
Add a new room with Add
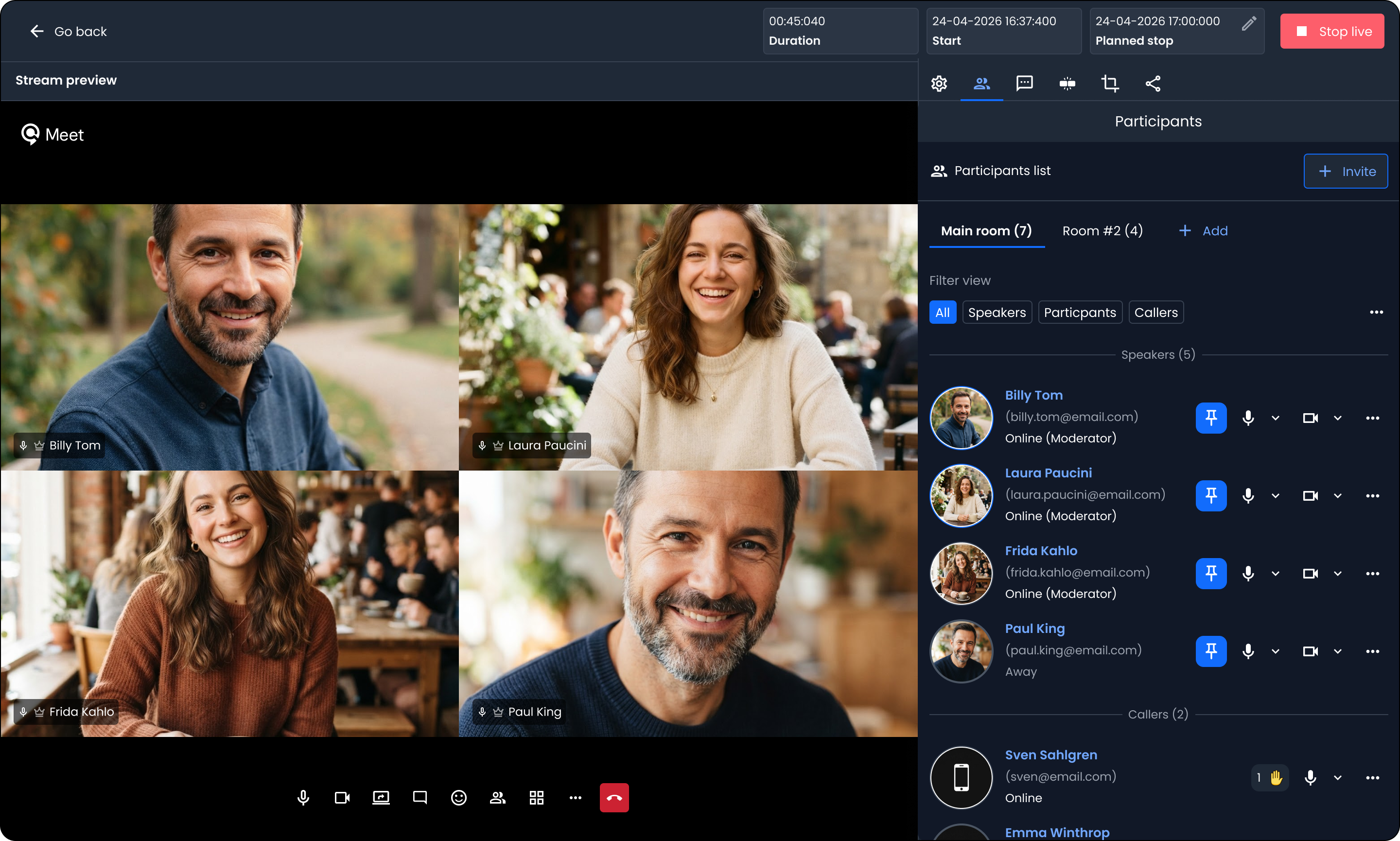tap(1203, 230)
